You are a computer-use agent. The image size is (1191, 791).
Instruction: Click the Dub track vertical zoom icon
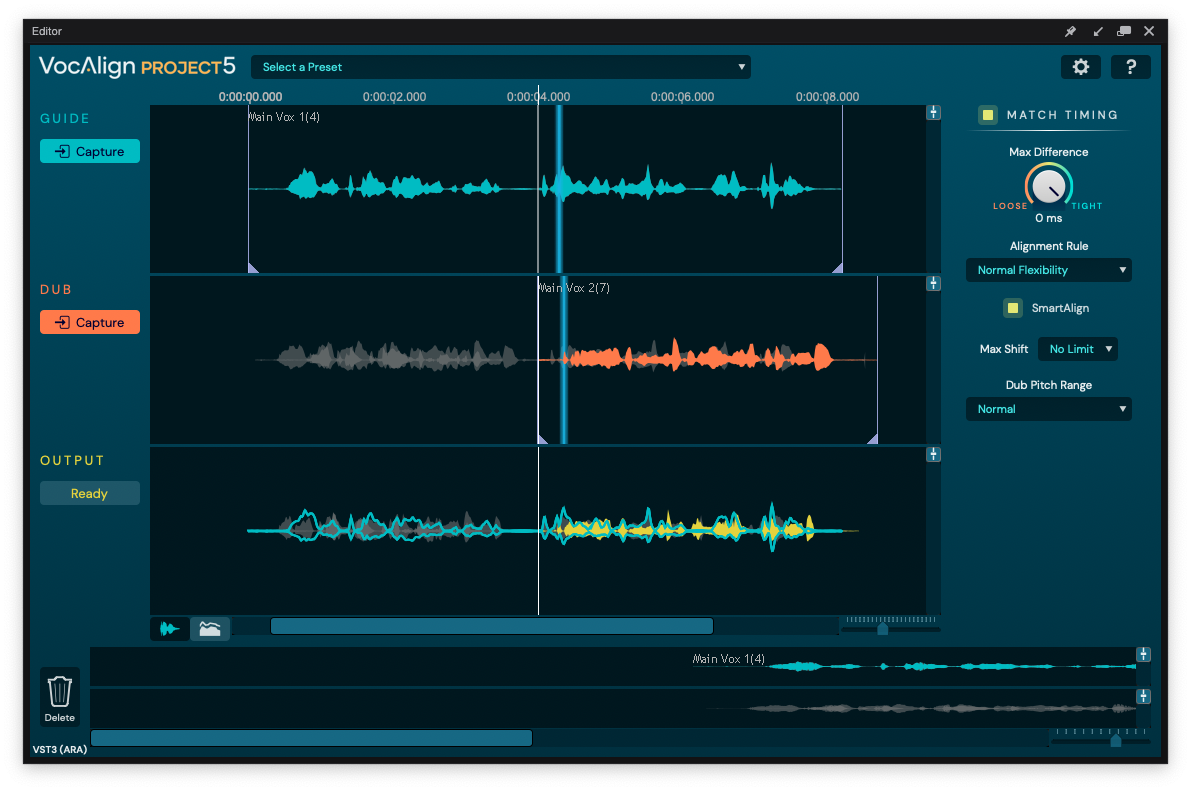tap(934, 283)
